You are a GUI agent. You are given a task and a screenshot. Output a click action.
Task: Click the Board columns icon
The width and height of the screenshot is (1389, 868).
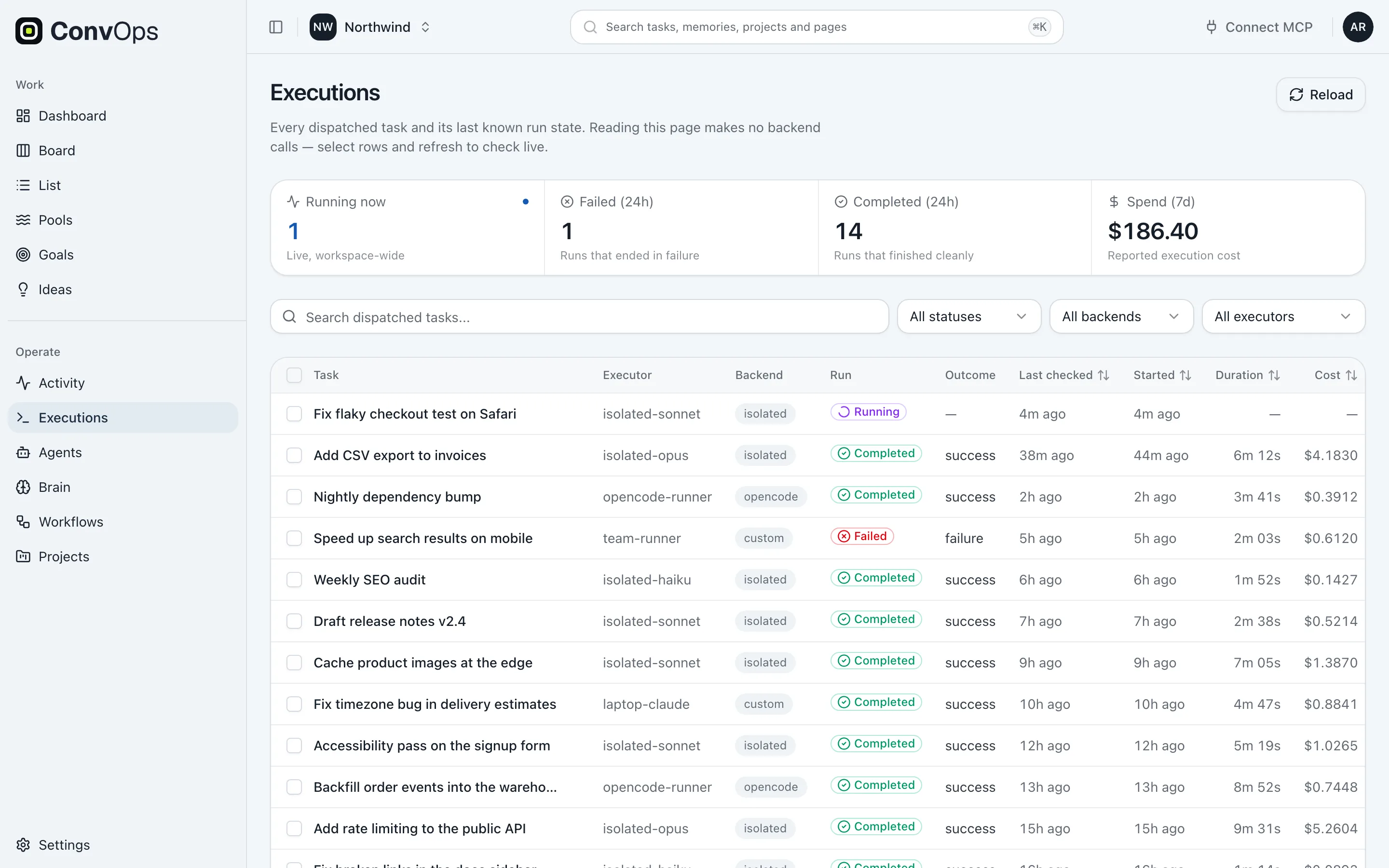coord(23,150)
